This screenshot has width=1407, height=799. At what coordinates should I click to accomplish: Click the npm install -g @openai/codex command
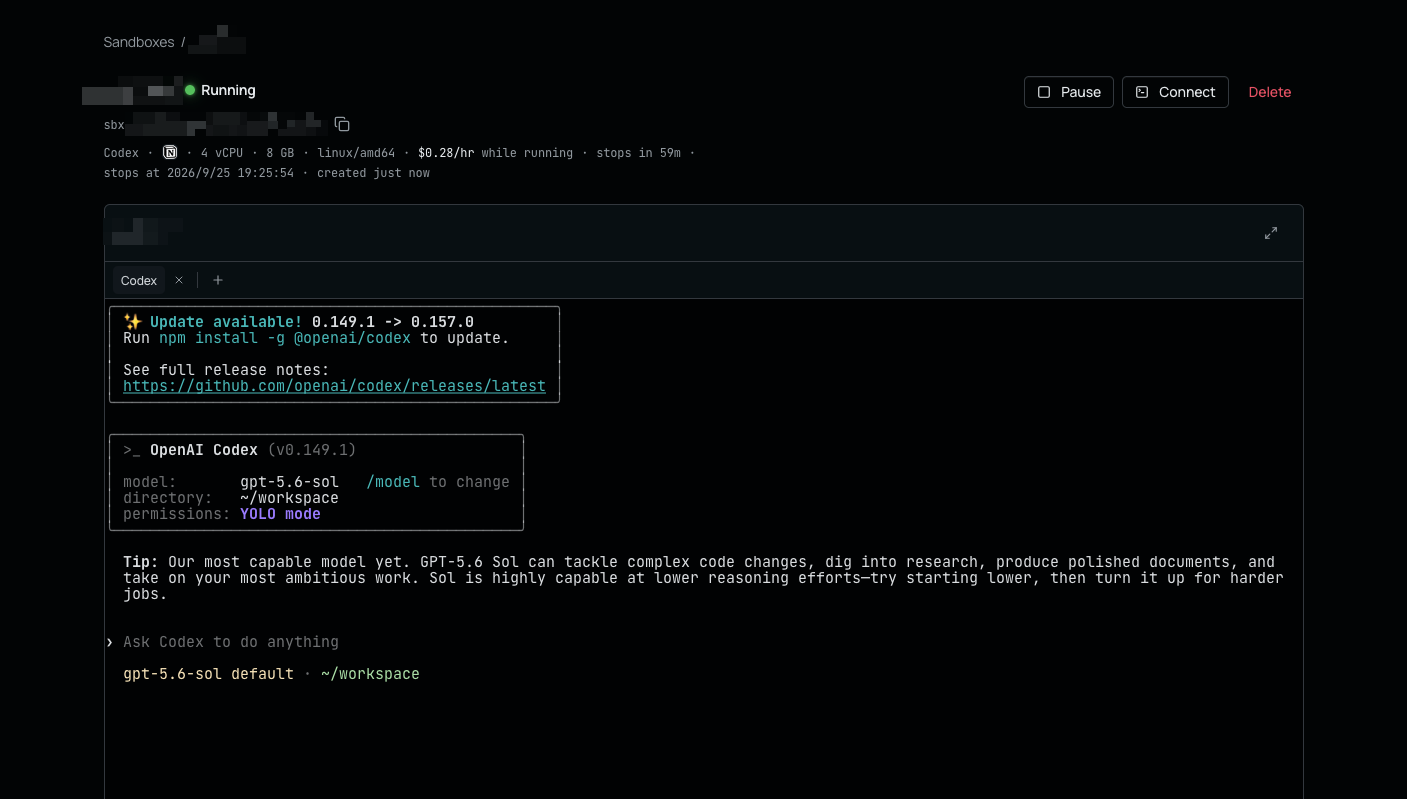click(285, 338)
